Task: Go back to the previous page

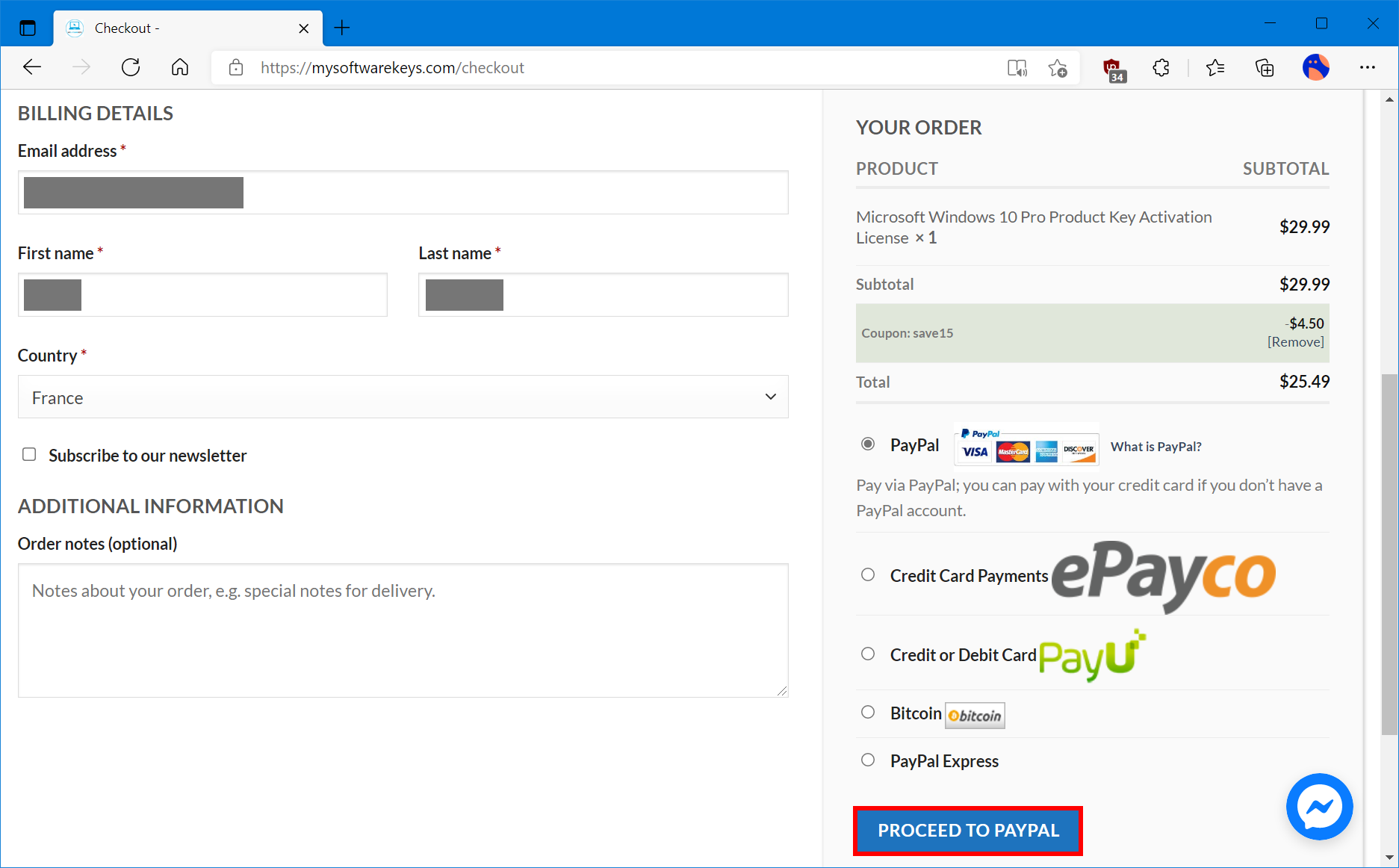Action: (32, 68)
